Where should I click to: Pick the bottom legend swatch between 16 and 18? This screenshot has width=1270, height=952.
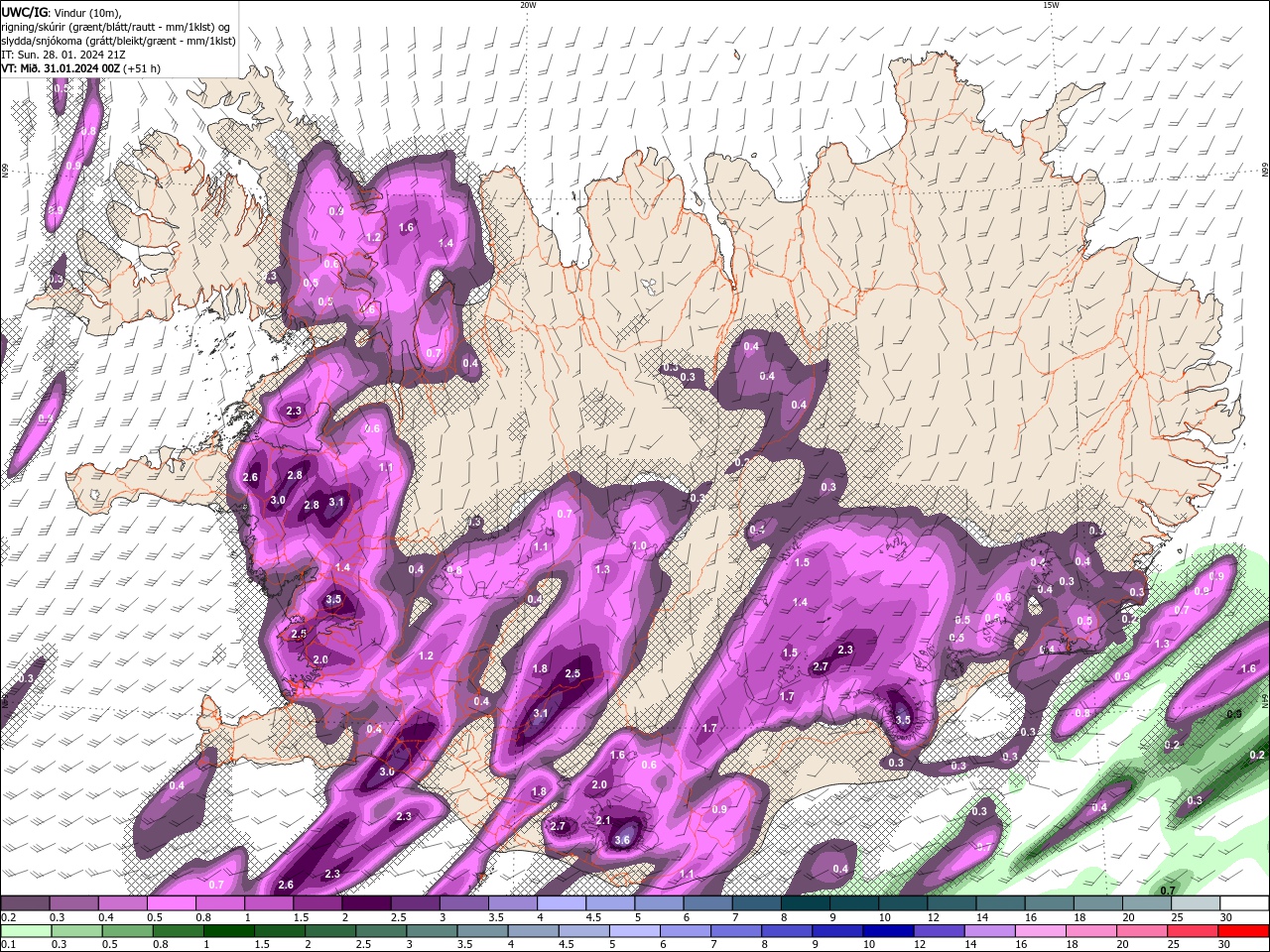[x=1041, y=931]
